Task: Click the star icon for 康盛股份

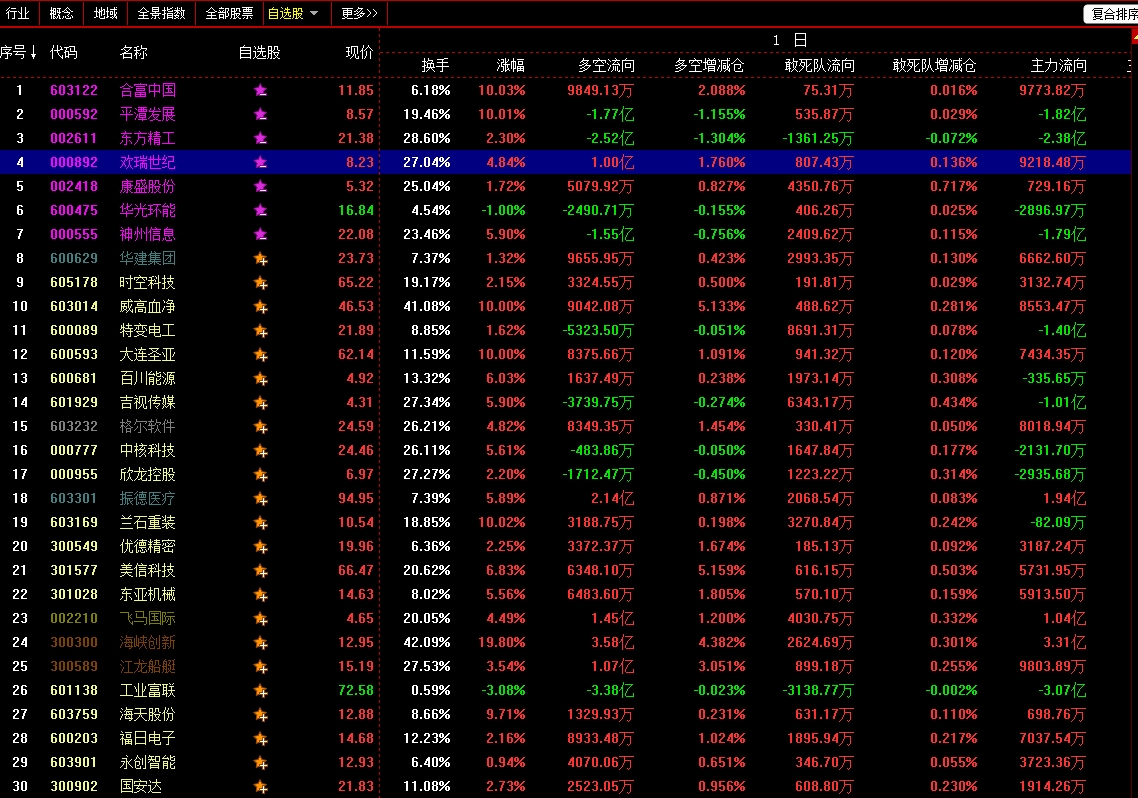Action: pos(260,186)
